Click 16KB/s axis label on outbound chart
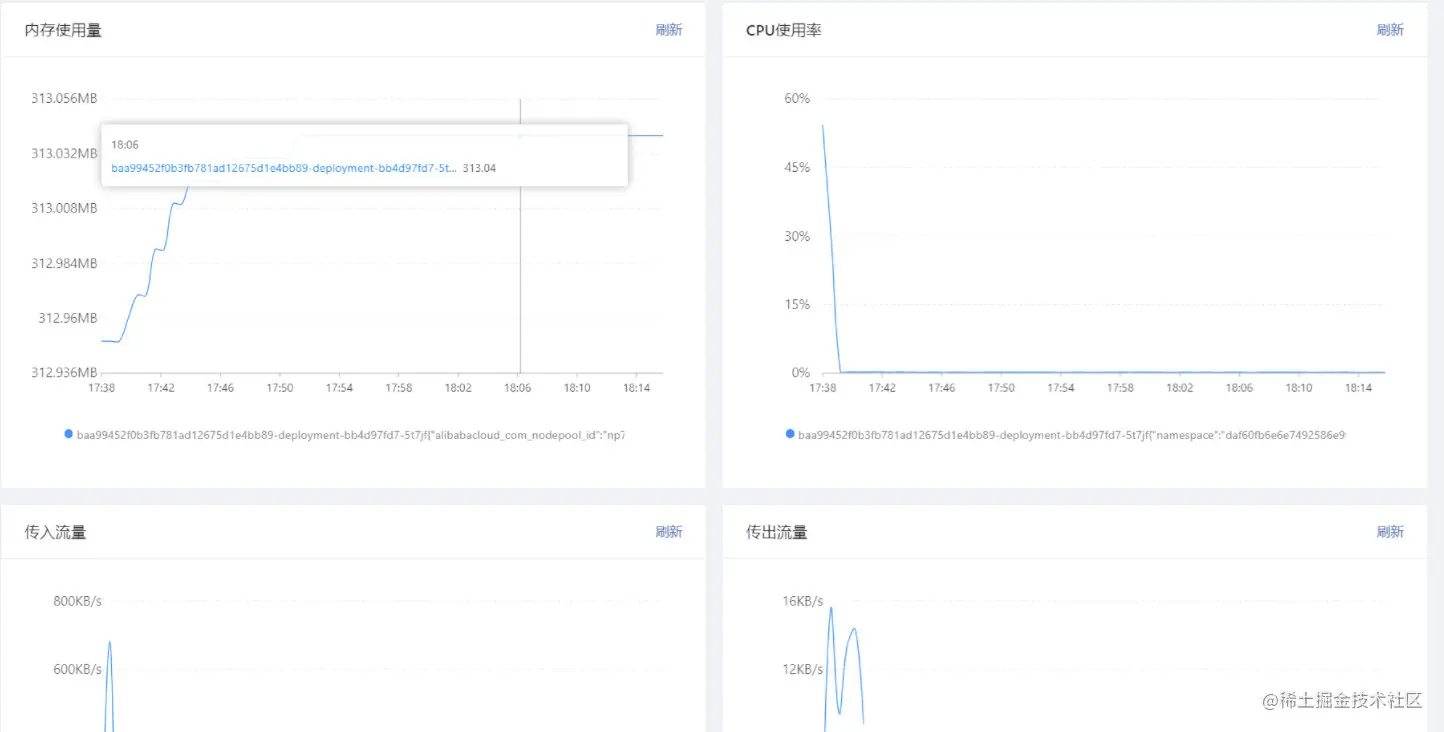This screenshot has width=1444, height=732. coord(802,601)
